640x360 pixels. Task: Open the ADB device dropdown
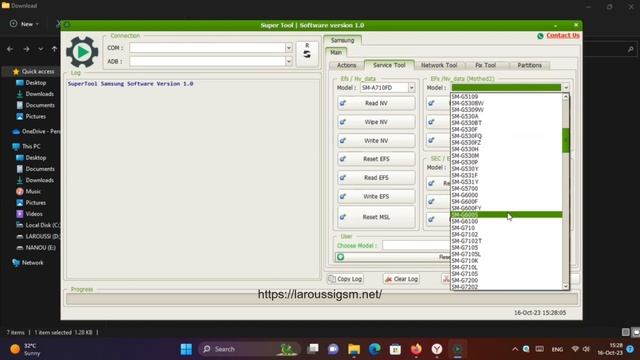[x=289, y=61]
